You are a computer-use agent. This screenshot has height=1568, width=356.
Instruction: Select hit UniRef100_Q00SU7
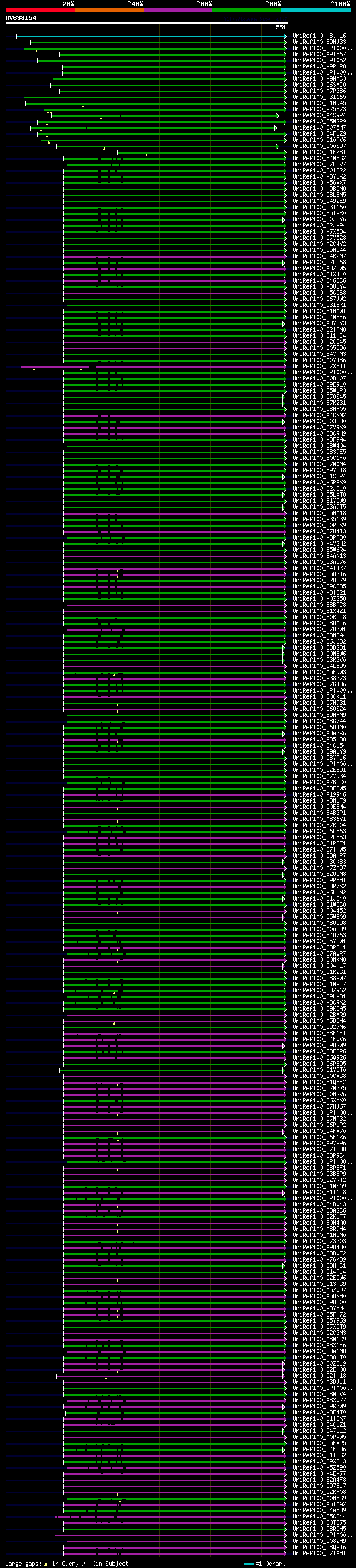[x=319, y=146]
